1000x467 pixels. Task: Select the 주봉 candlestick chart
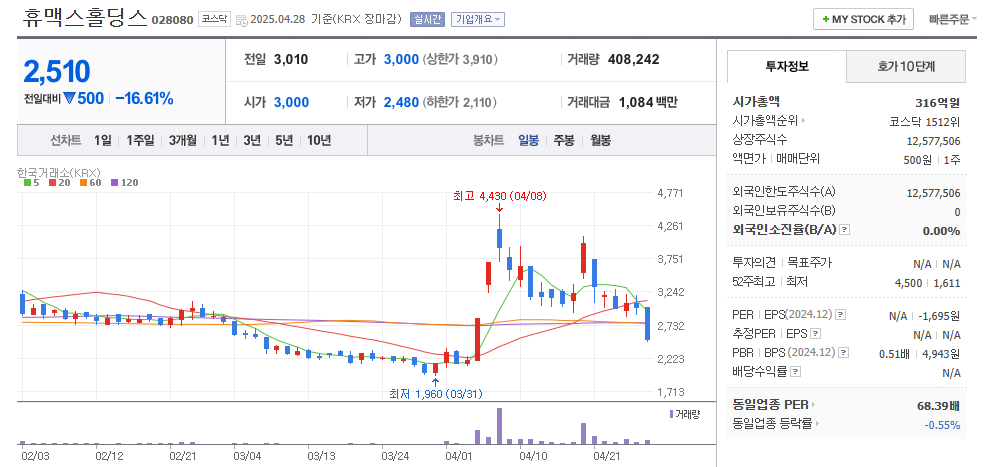(564, 140)
